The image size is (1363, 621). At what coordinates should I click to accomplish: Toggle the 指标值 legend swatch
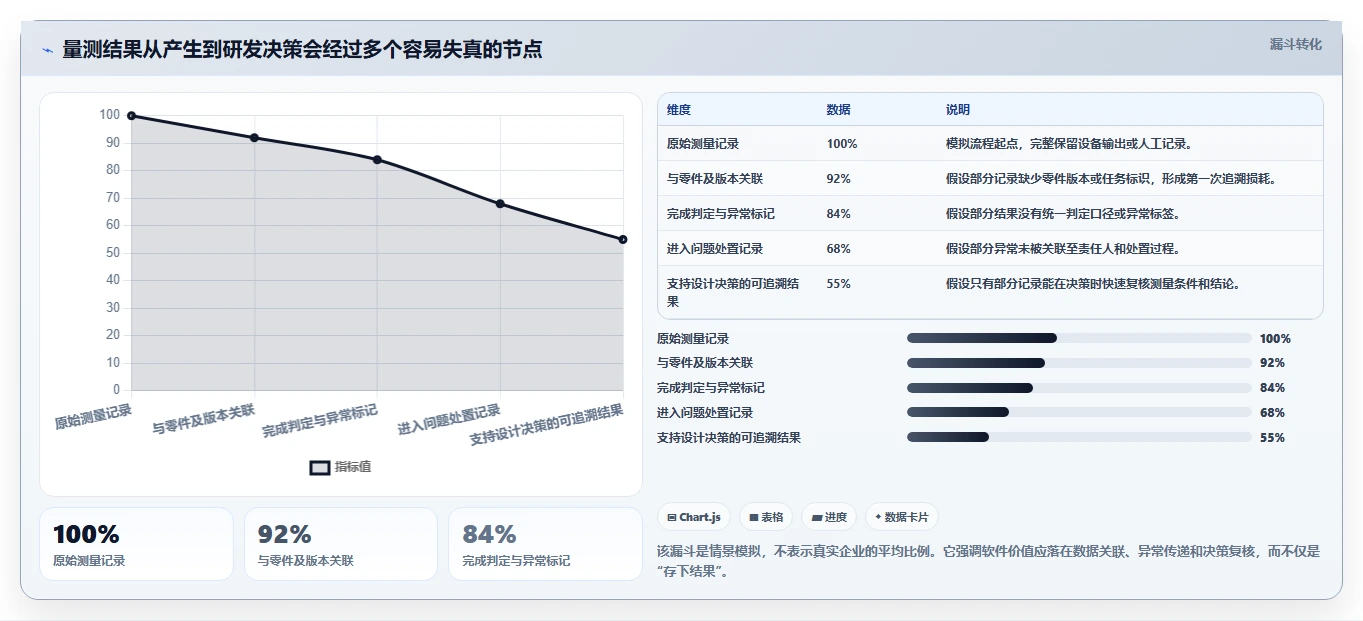coord(319,467)
